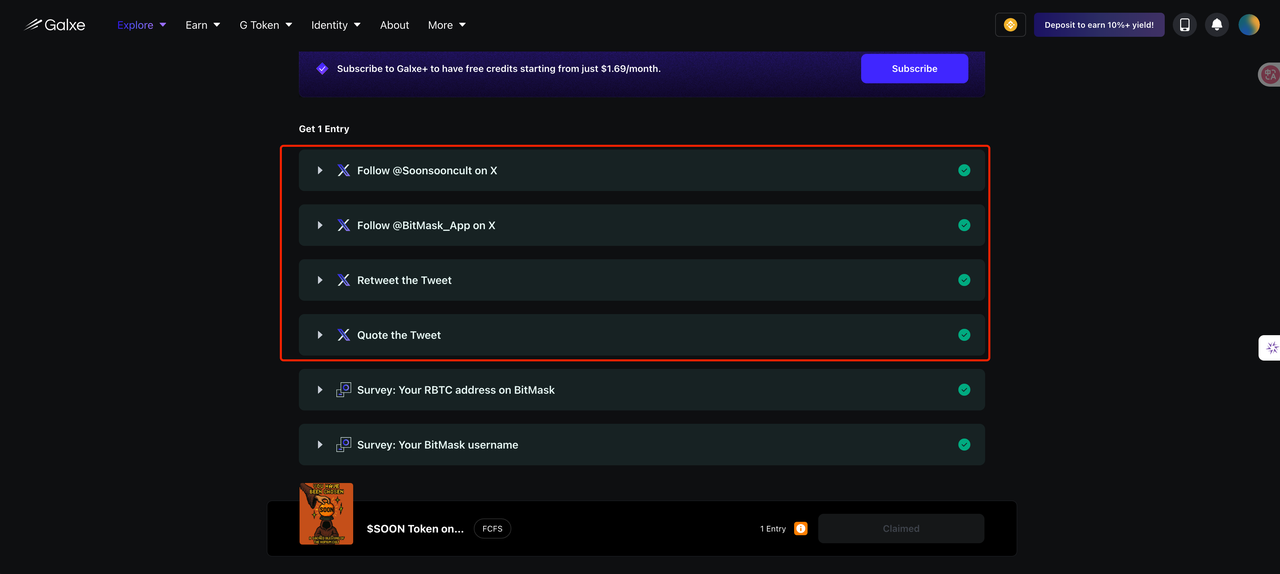
Task: Click the Subscribe button
Action: (914, 69)
